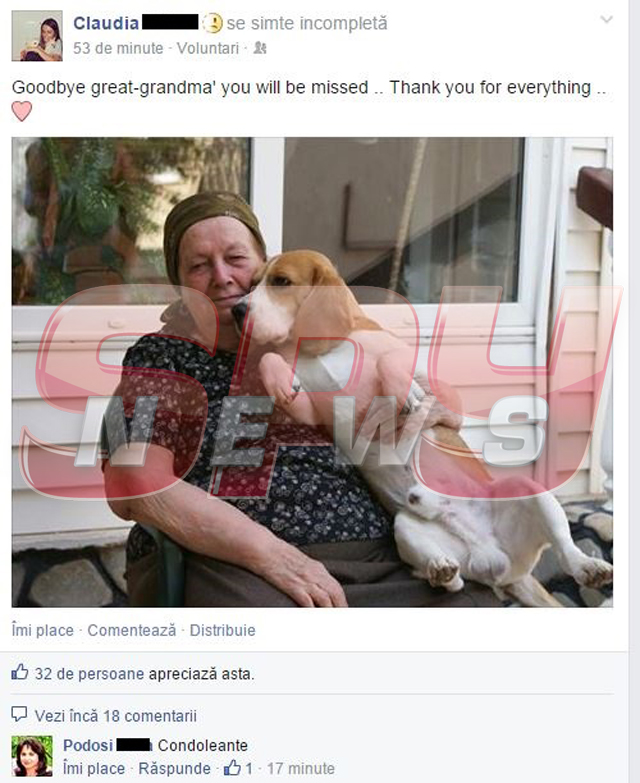
Task: Like the post with Îmi place
Action: pos(43,630)
